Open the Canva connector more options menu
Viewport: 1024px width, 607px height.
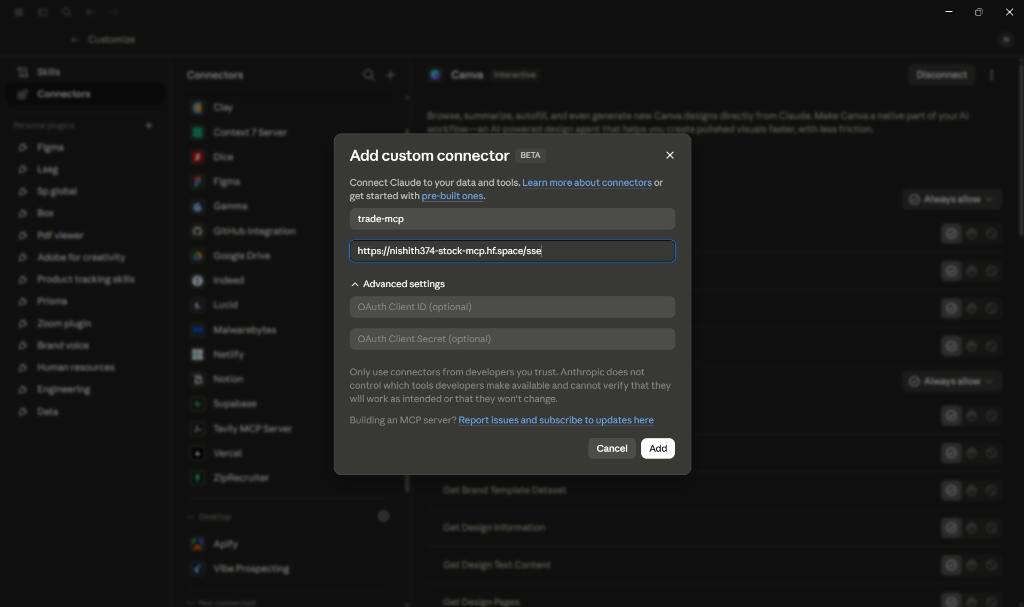tap(991, 74)
